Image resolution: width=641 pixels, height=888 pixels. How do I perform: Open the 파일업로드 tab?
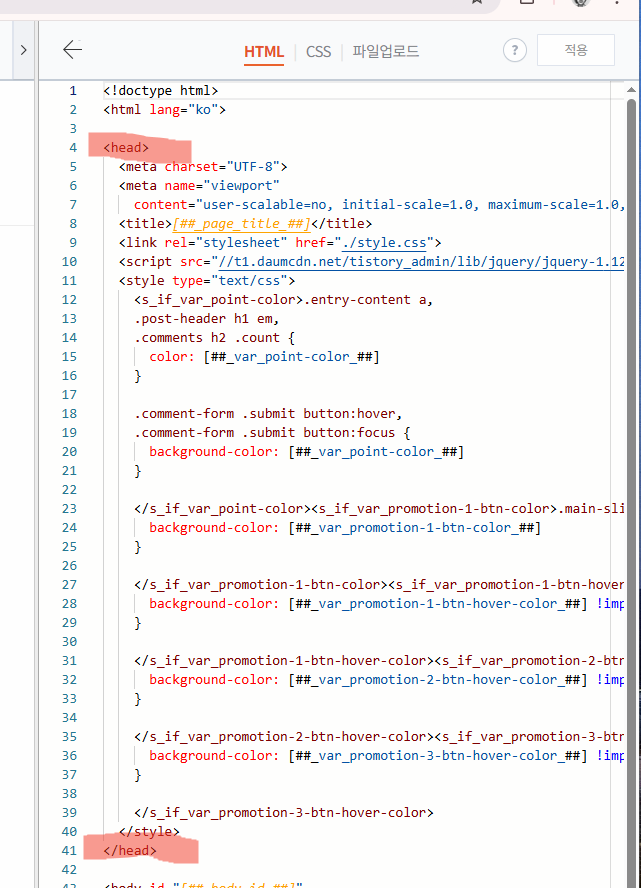[x=386, y=52]
